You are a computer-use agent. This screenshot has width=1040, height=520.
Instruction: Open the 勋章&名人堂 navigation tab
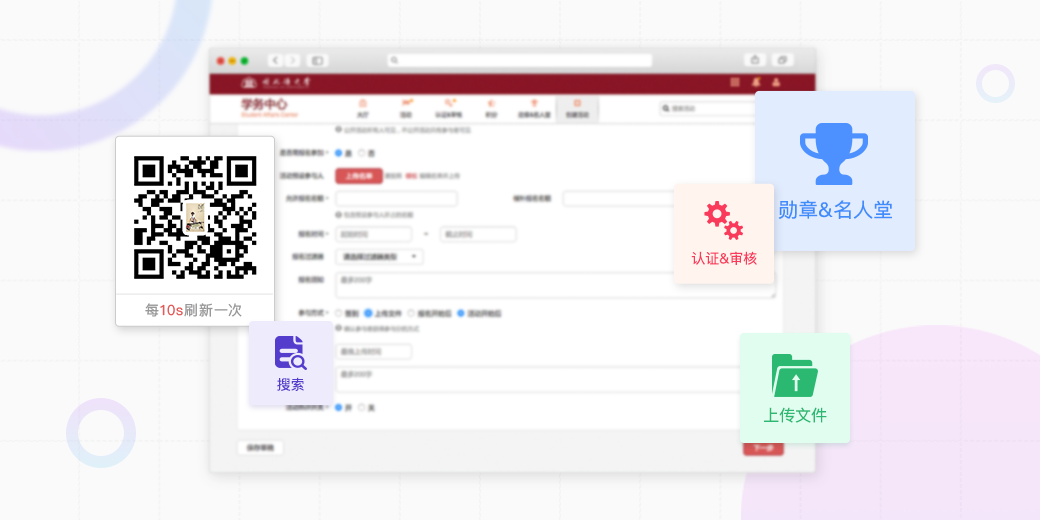tap(534, 109)
